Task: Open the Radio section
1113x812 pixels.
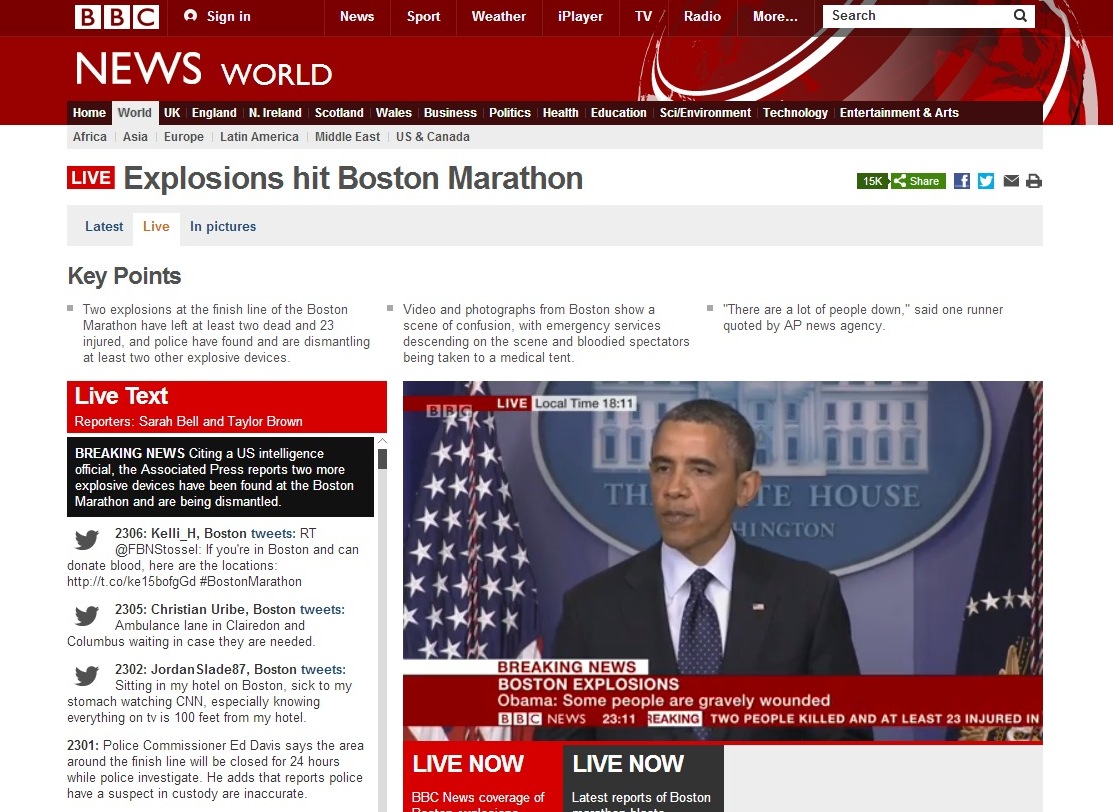Action: (x=703, y=16)
